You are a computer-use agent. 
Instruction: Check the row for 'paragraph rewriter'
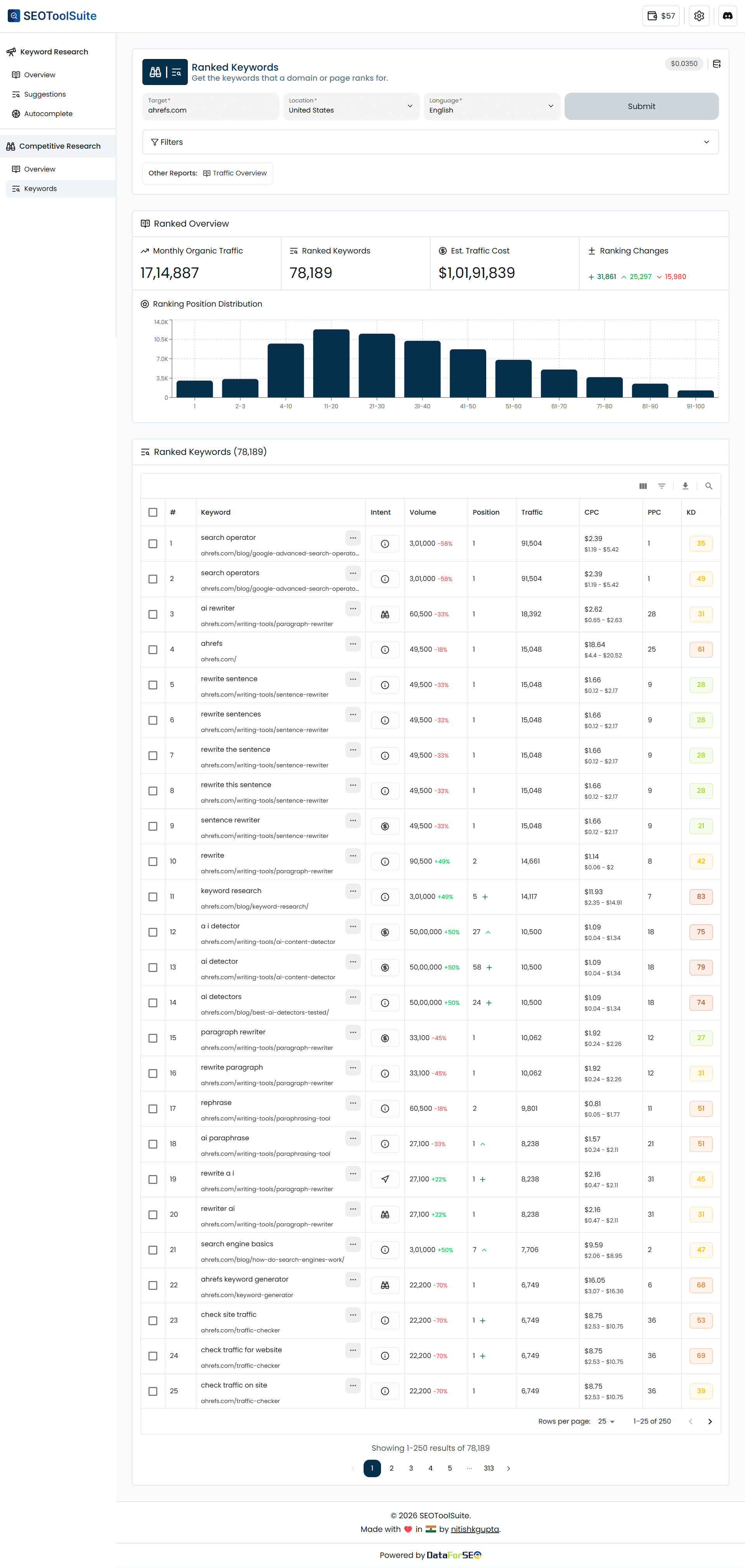point(153,1038)
